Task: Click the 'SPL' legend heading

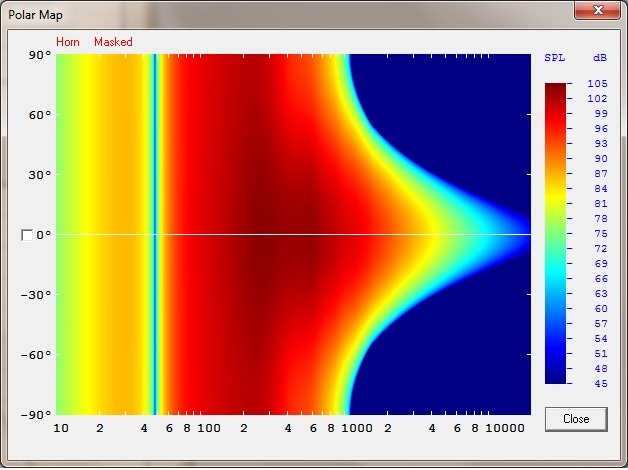Action: pos(555,58)
